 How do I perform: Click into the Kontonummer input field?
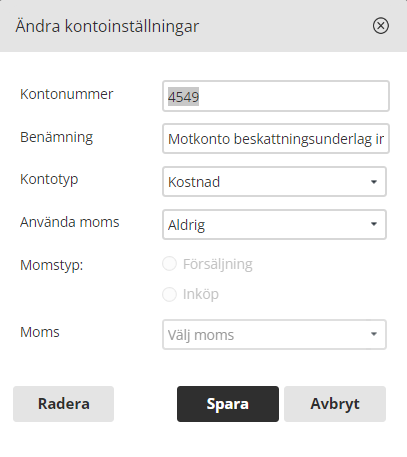point(276,96)
